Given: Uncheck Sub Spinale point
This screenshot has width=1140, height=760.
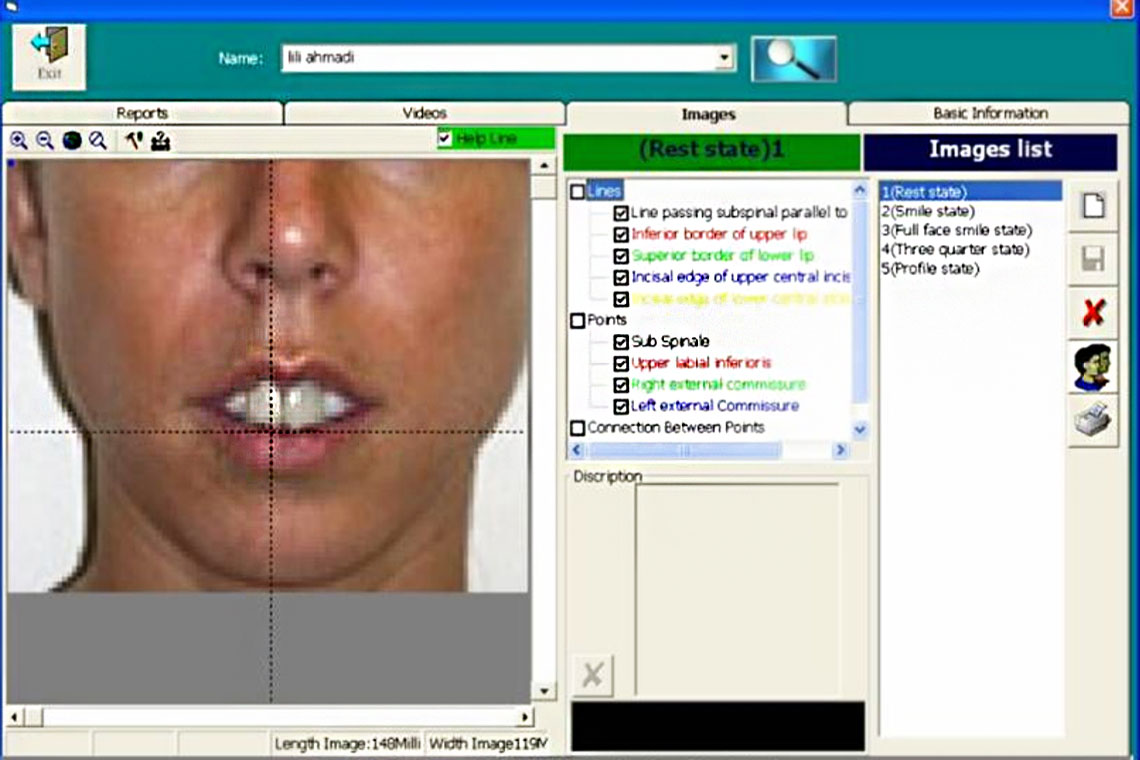Looking at the screenshot, I should [x=622, y=340].
